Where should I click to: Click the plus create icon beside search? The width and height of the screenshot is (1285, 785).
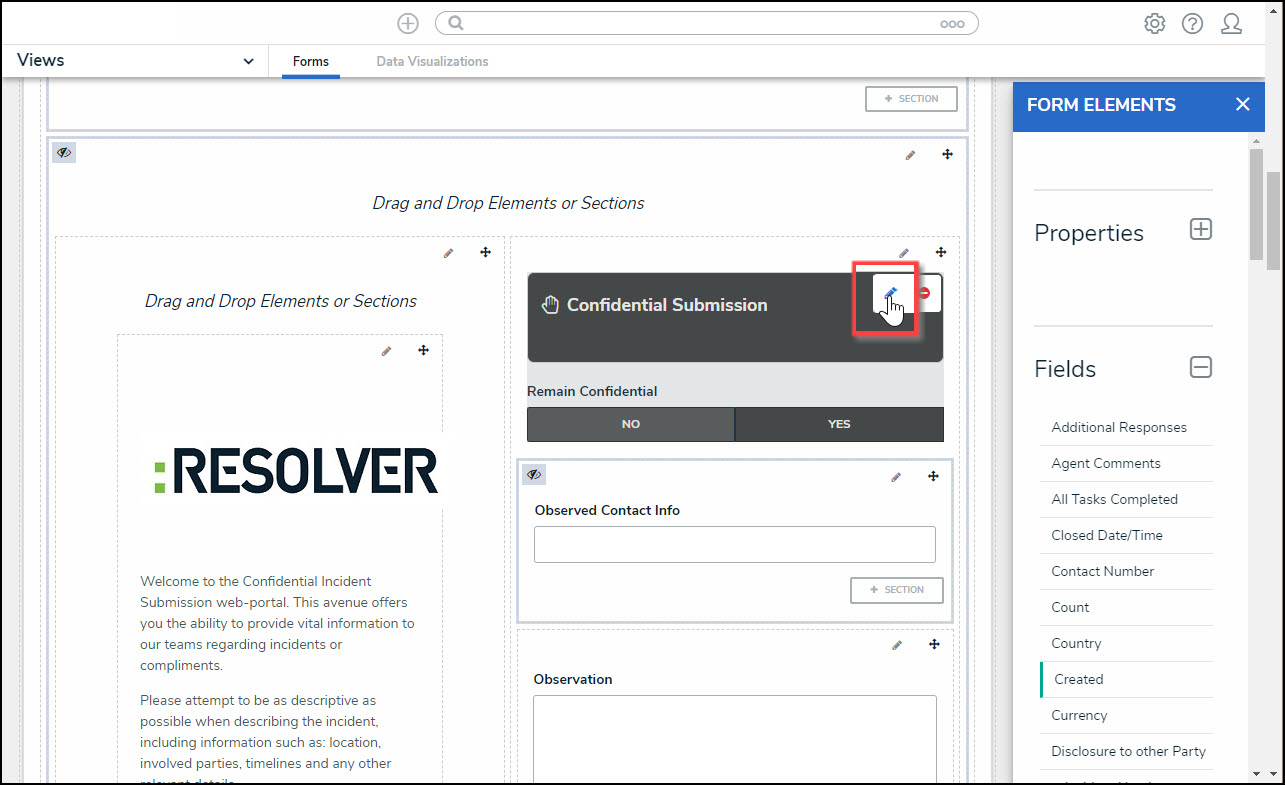tap(408, 24)
